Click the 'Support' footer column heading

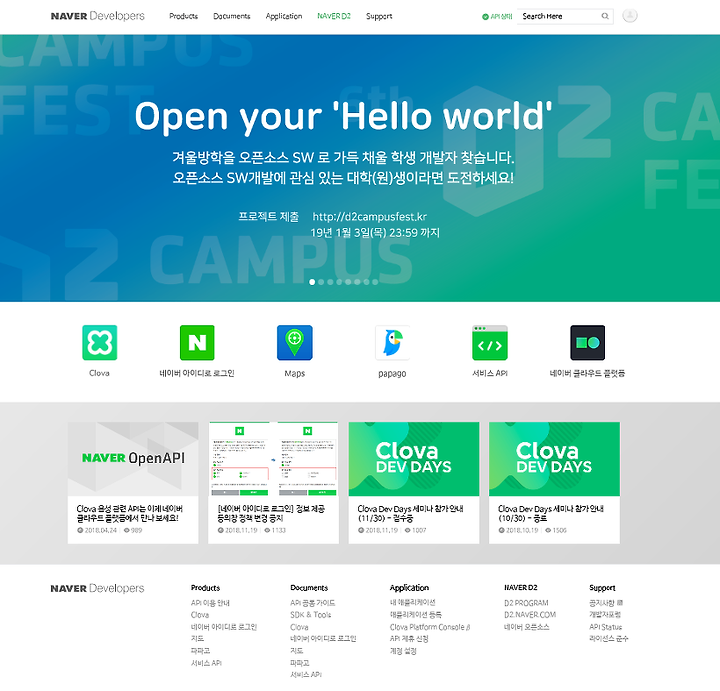pyautogui.click(x=602, y=588)
